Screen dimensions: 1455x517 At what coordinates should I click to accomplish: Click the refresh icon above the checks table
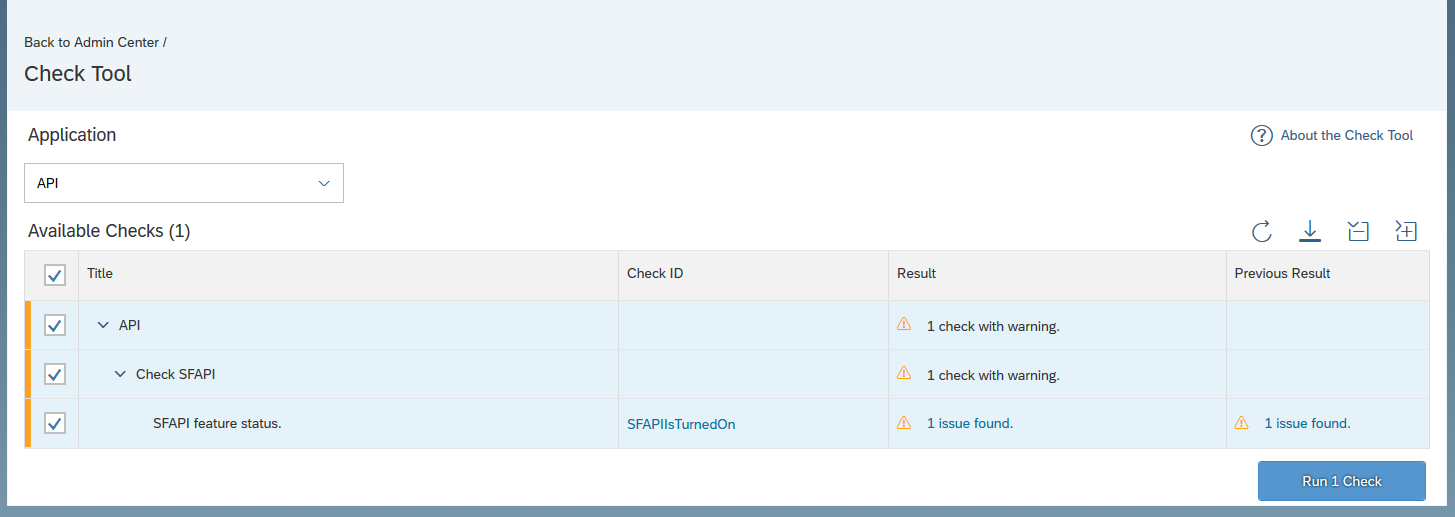click(1262, 231)
